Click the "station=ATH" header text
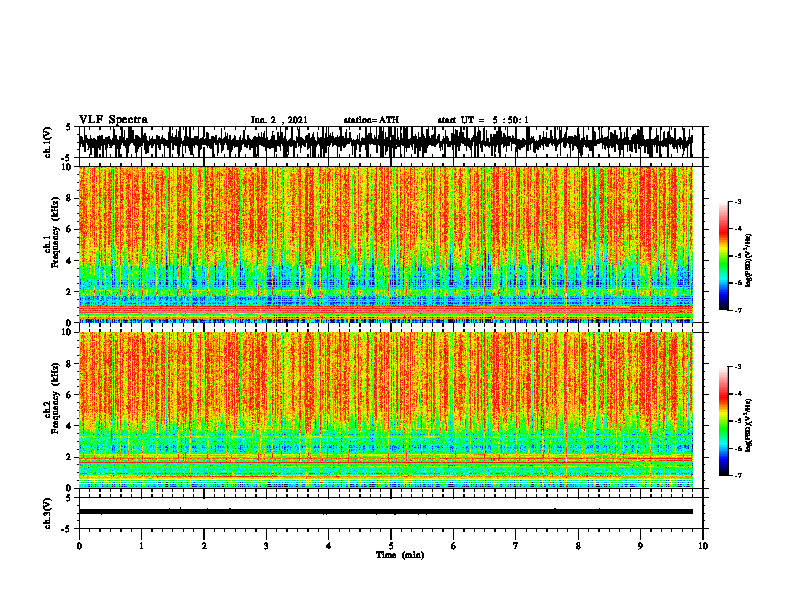 [x=371, y=120]
